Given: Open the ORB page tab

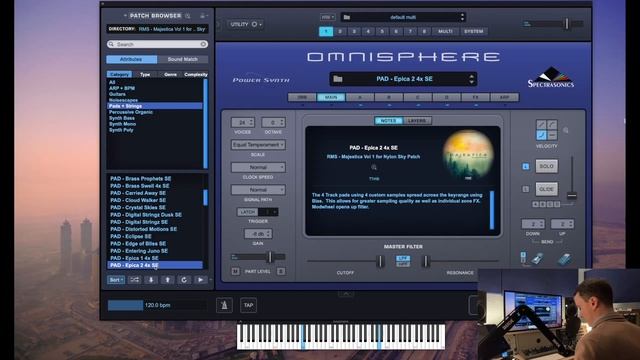Looking at the screenshot, I should [x=302, y=97].
